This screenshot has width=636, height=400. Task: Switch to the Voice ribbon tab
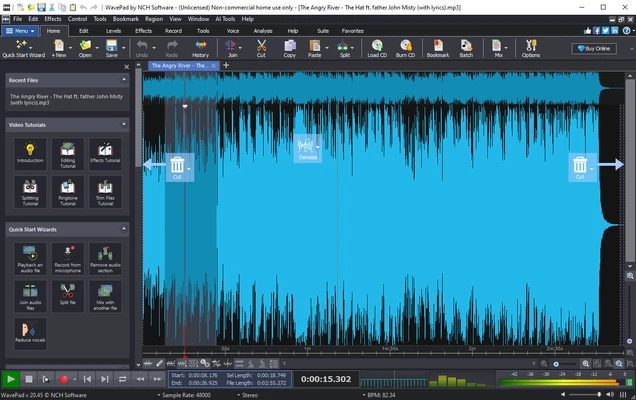[x=233, y=31]
